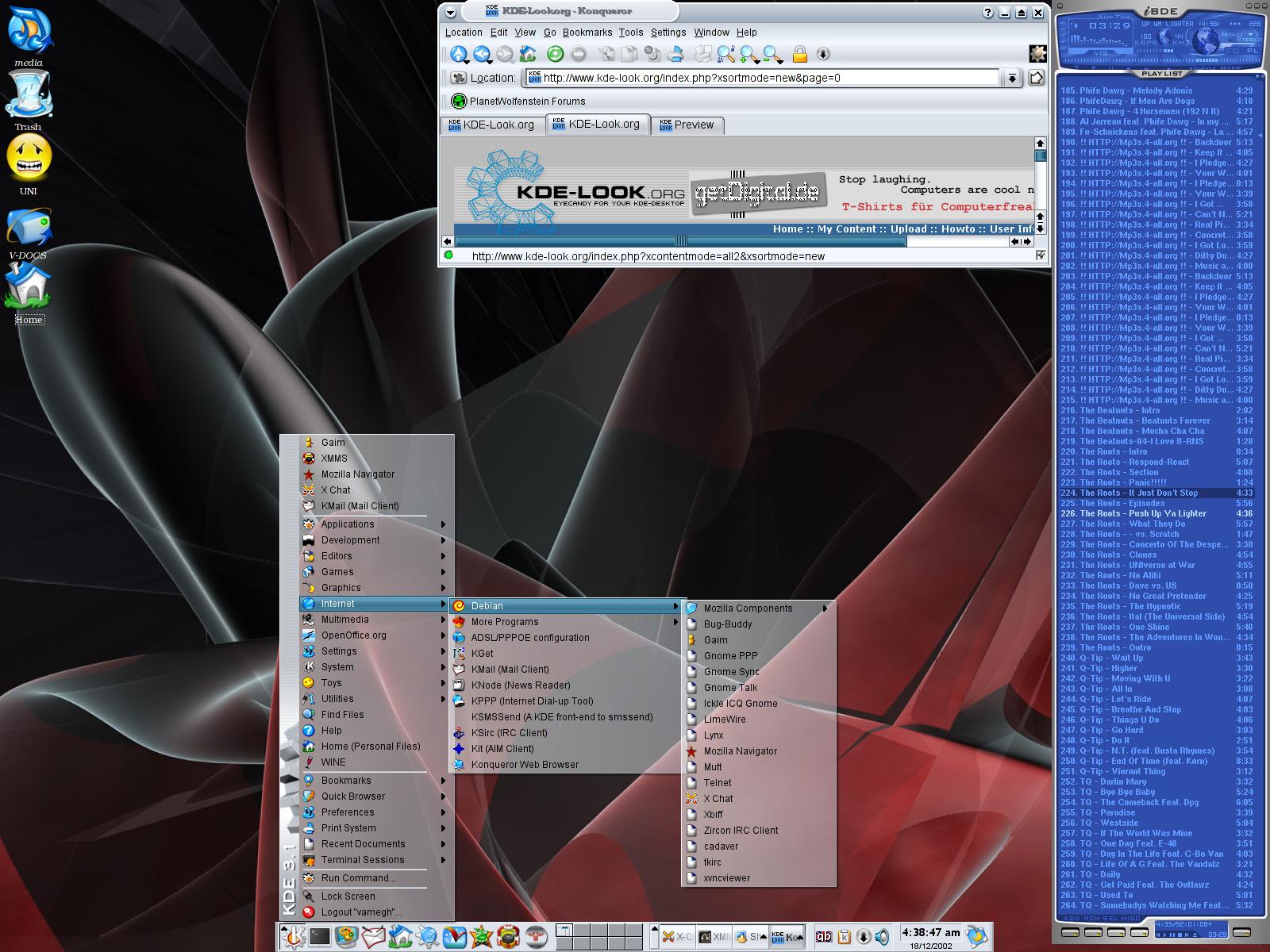Viewport: 1270px width, 952px height.
Task: Click the Print icon in Konqueror toolbar
Action: pos(675,54)
